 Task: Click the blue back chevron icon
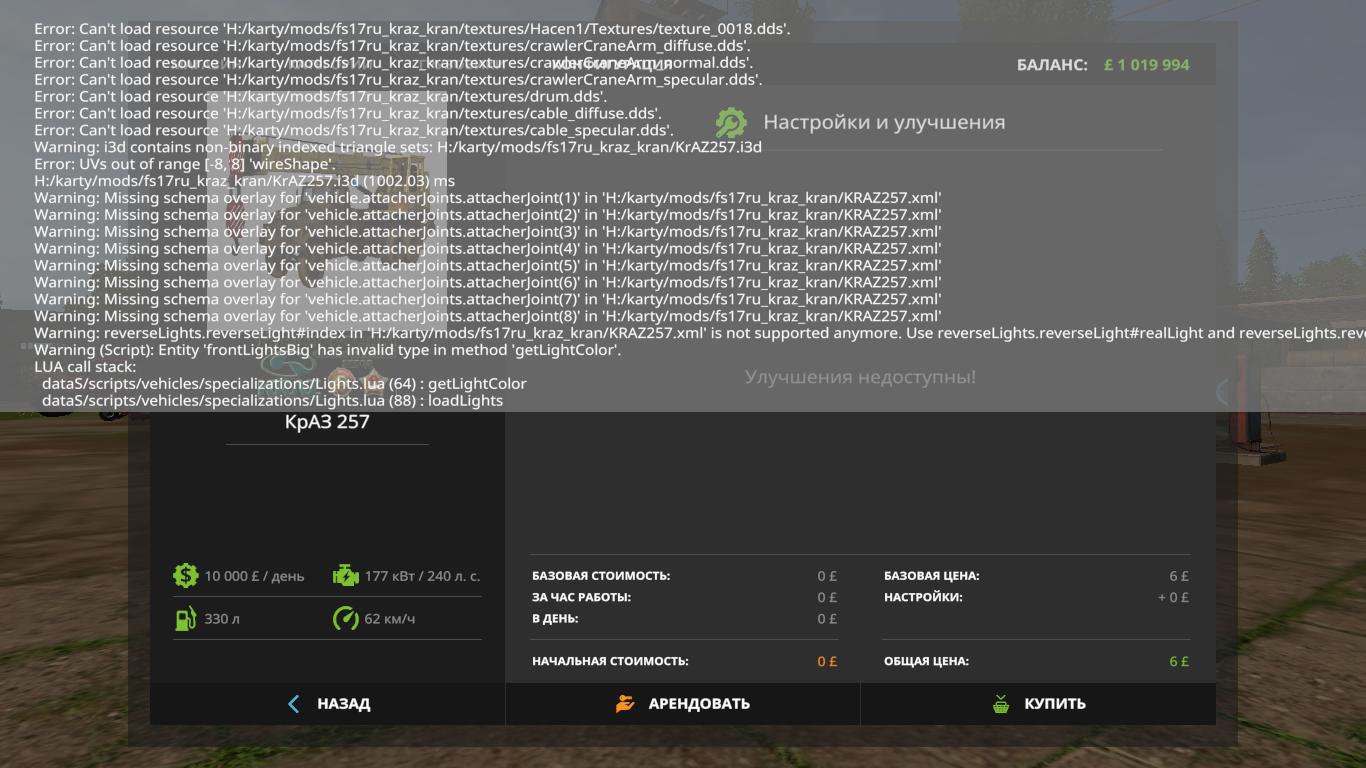click(x=293, y=704)
